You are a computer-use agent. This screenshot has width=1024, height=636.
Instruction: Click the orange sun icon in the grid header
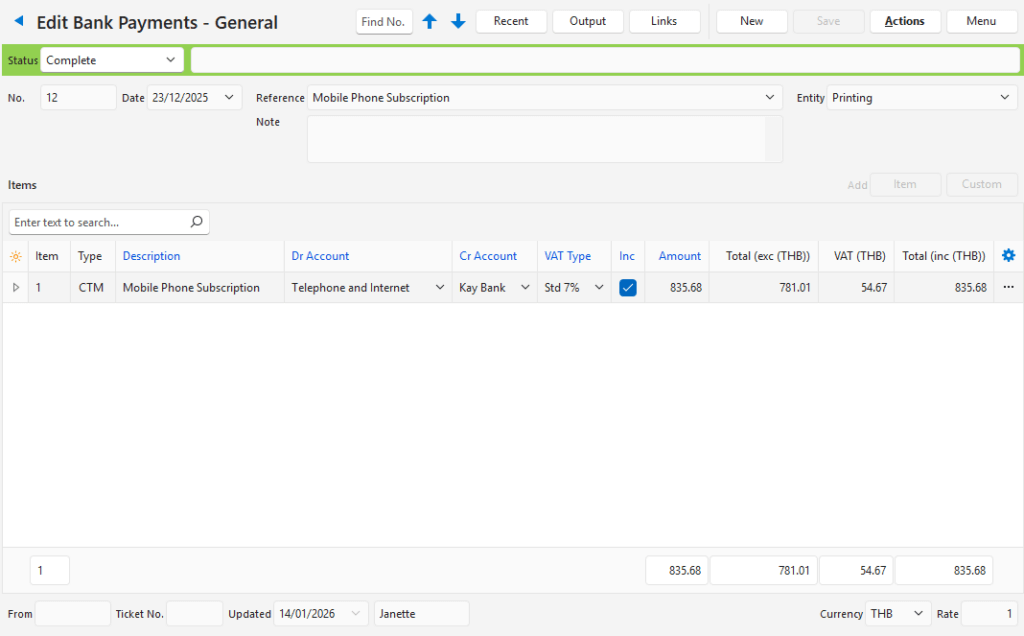pos(15,255)
